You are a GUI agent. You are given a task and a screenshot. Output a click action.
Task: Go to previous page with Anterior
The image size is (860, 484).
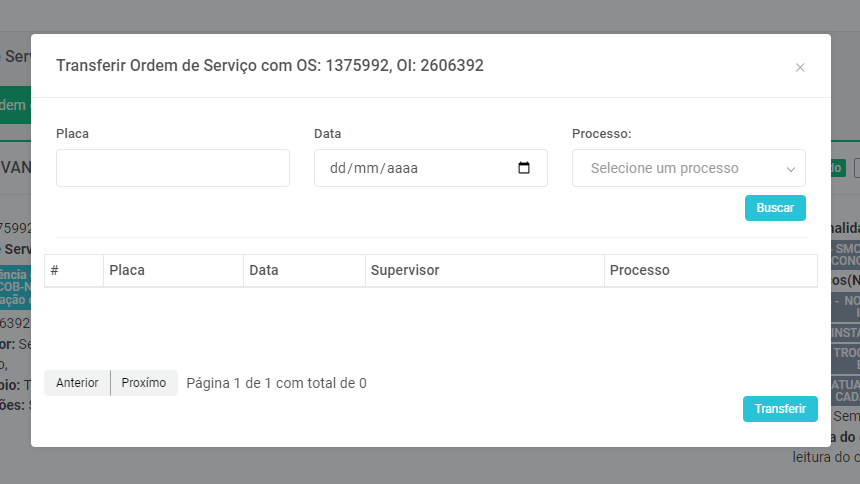click(x=77, y=383)
